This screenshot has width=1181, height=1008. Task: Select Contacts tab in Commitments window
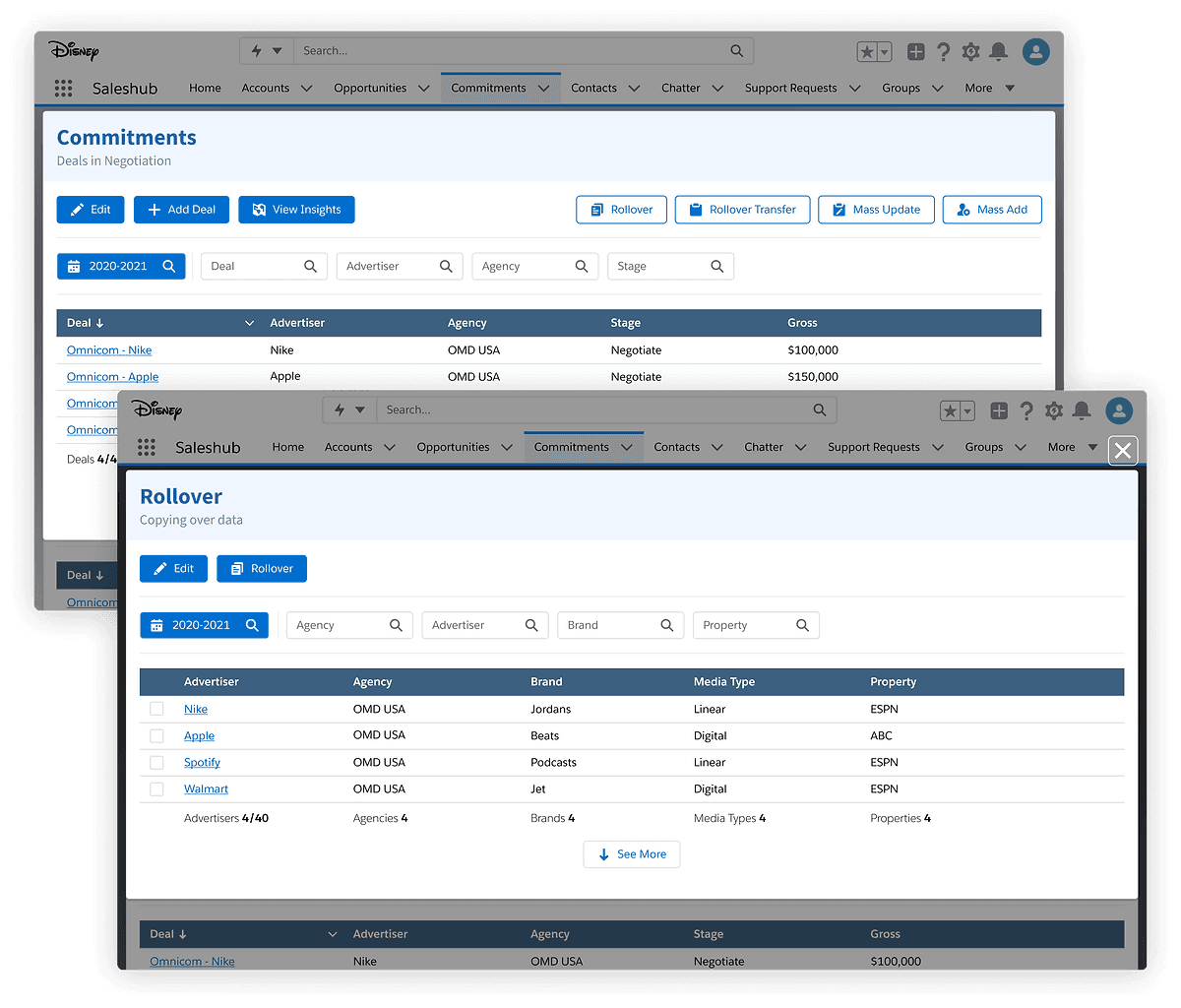click(x=593, y=88)
